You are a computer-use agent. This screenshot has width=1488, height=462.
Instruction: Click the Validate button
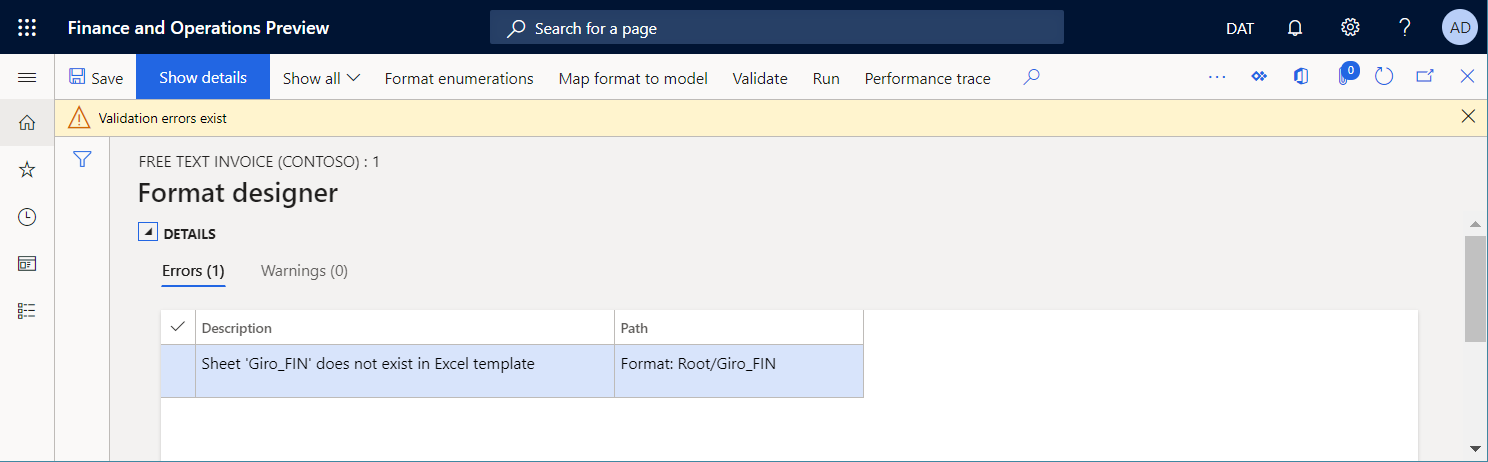(760, 78)
